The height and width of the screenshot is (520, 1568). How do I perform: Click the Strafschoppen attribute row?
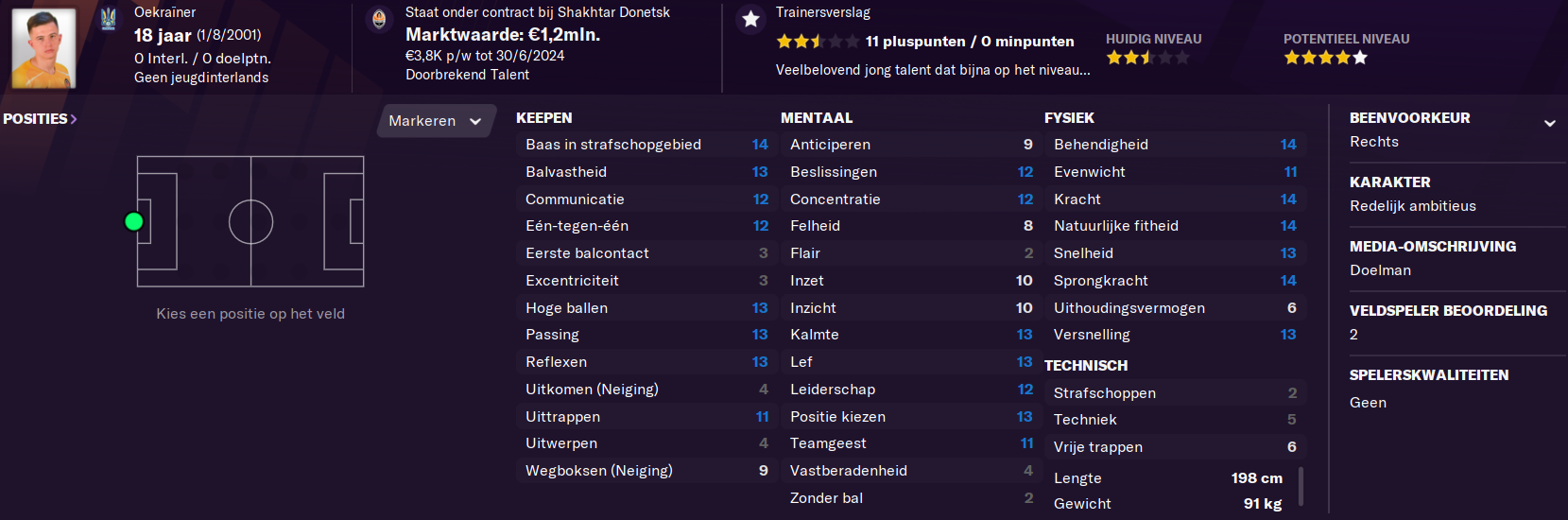(x=1175, y=392)
